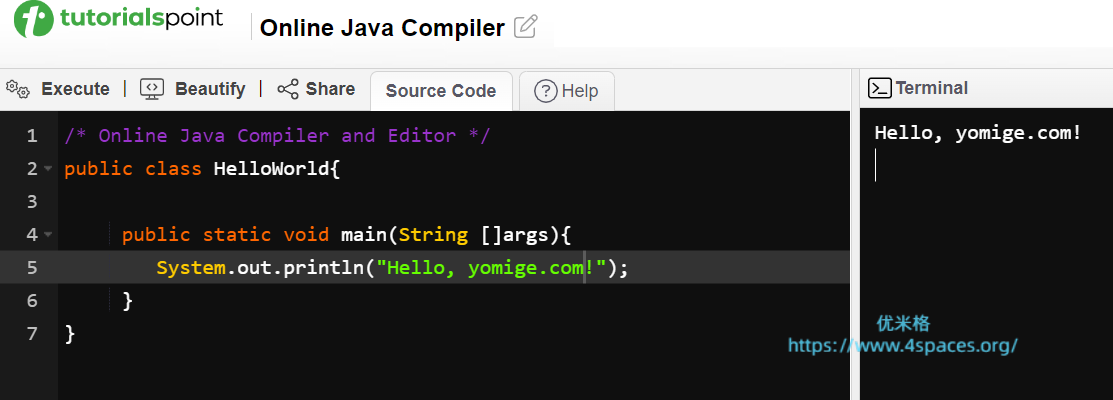Open the 4spaces.org watermark link

pyautogui.click(x=902, y=346)
